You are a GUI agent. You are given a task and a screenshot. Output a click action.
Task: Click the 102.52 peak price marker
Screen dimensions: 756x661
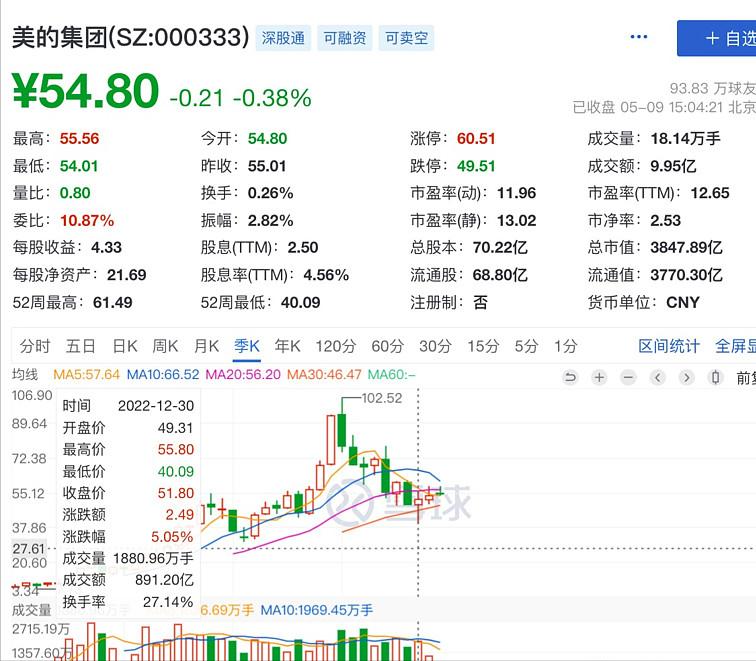(x=381, y=398)
